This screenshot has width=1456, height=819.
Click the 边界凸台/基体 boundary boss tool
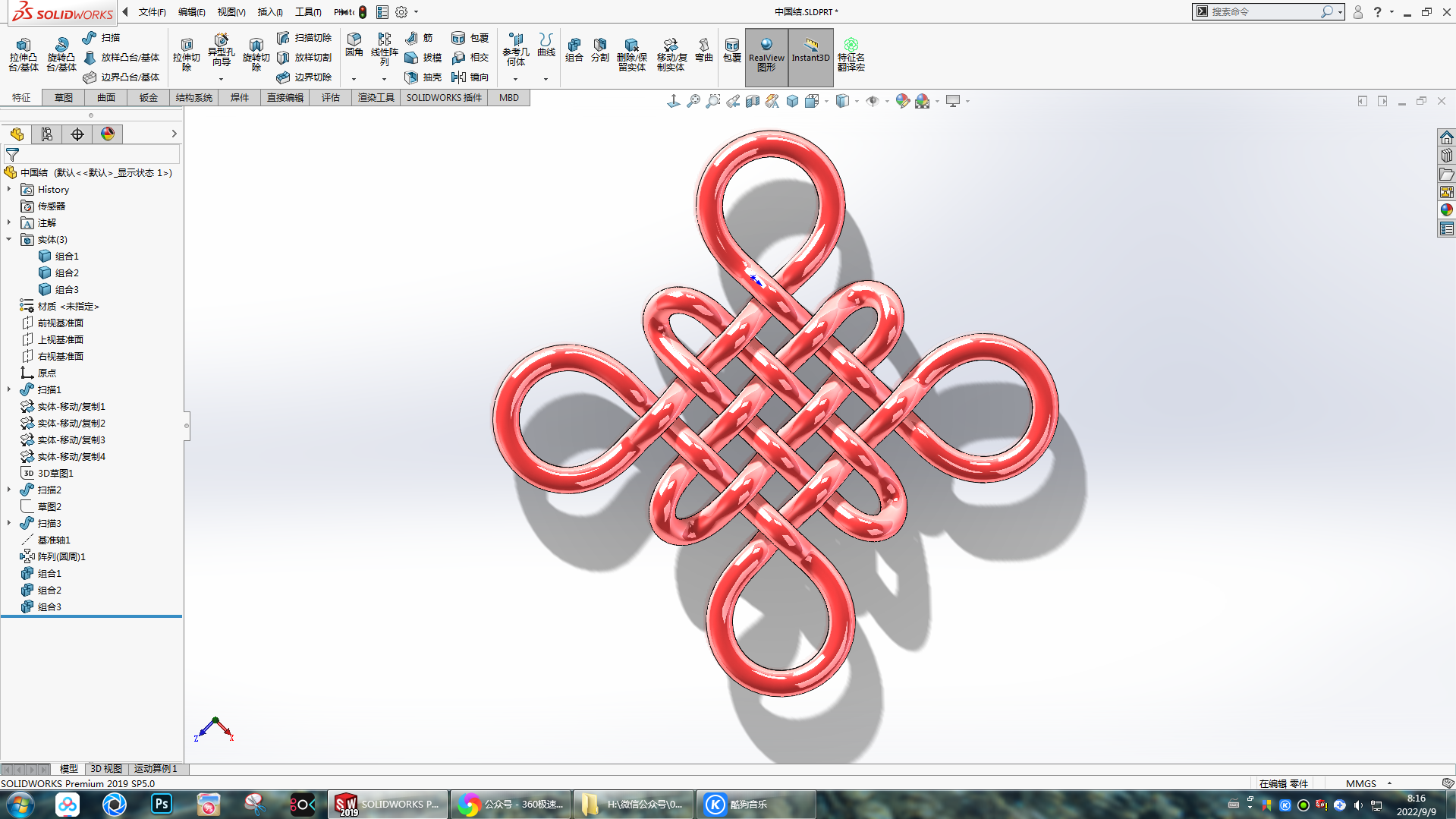pos(121,77)
